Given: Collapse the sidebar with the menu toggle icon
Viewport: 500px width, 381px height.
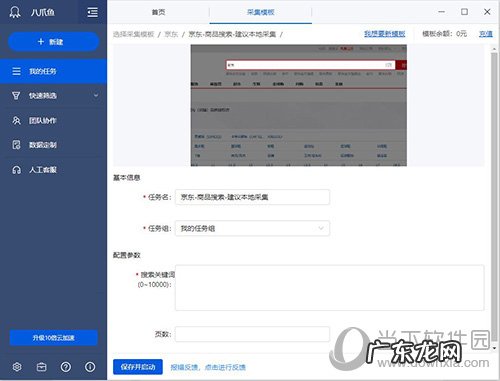Looking at the screenshot, I should pyautogui.click(x=92, y=12).
